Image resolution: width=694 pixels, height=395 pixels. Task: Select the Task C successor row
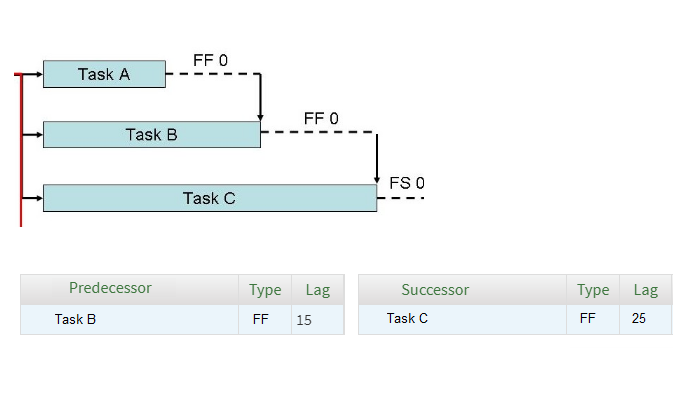pos(515,319)
